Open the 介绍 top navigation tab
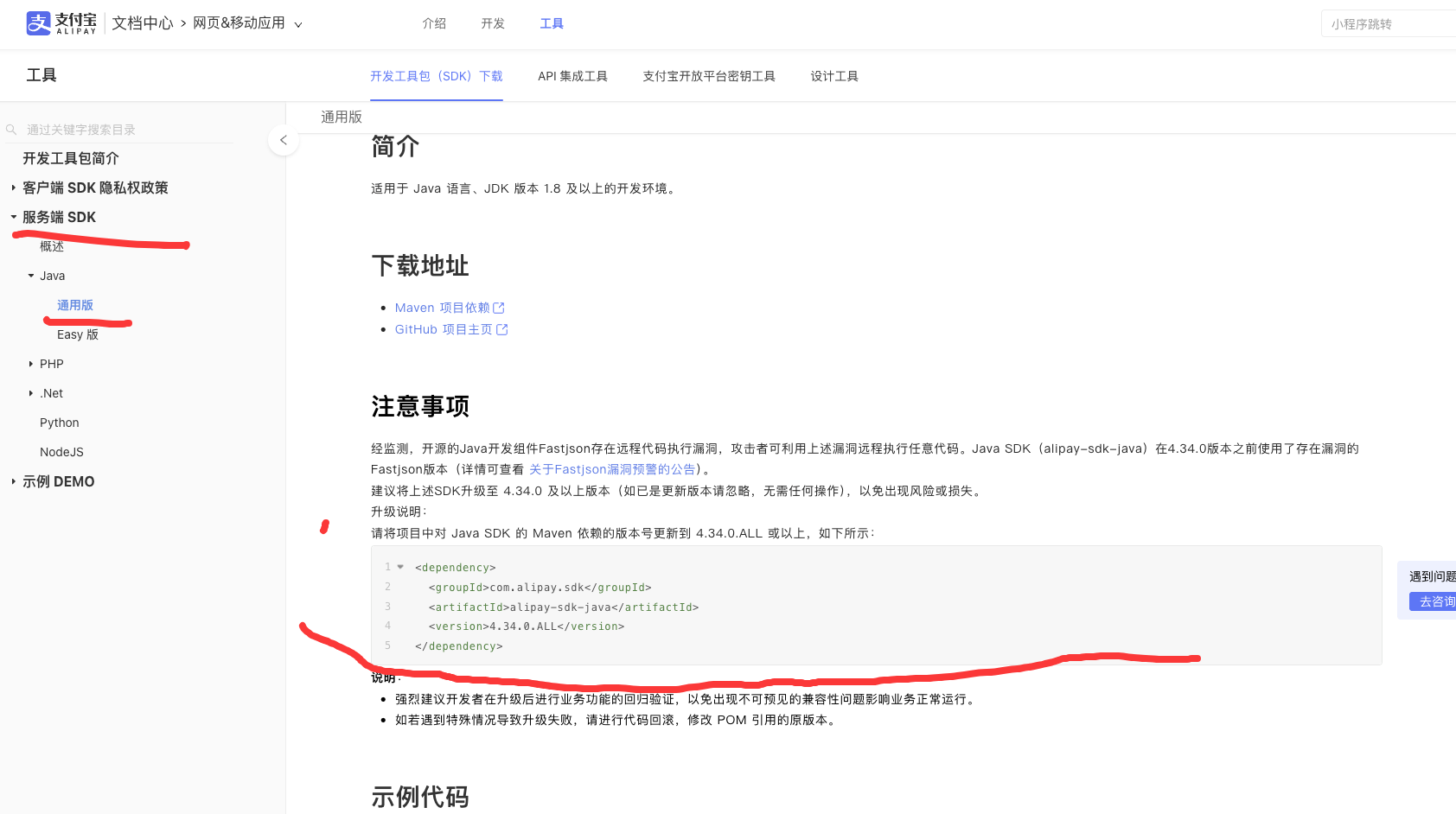 (x=434, y=23)
